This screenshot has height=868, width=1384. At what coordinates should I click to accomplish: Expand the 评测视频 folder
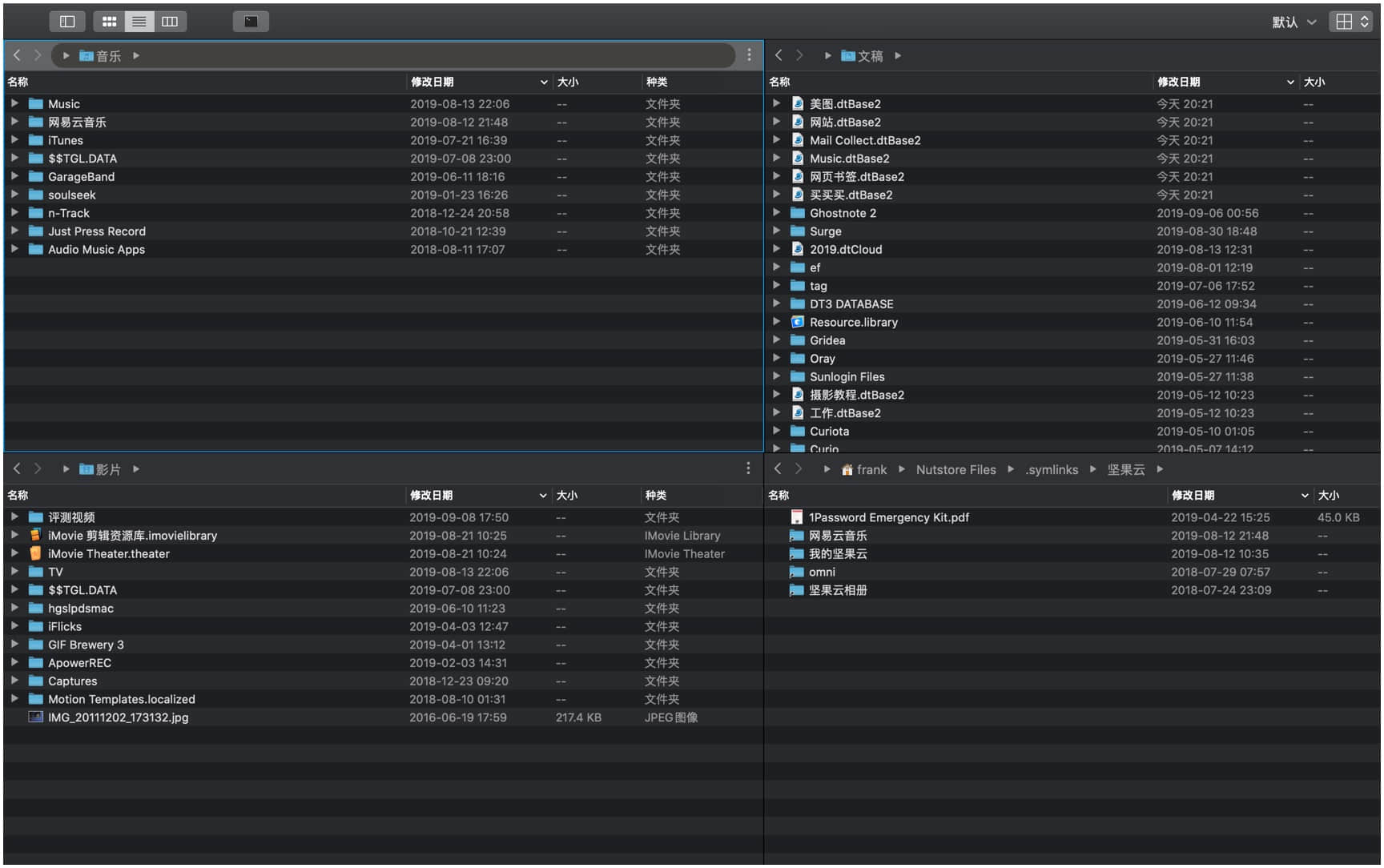(x=14, y=516)
